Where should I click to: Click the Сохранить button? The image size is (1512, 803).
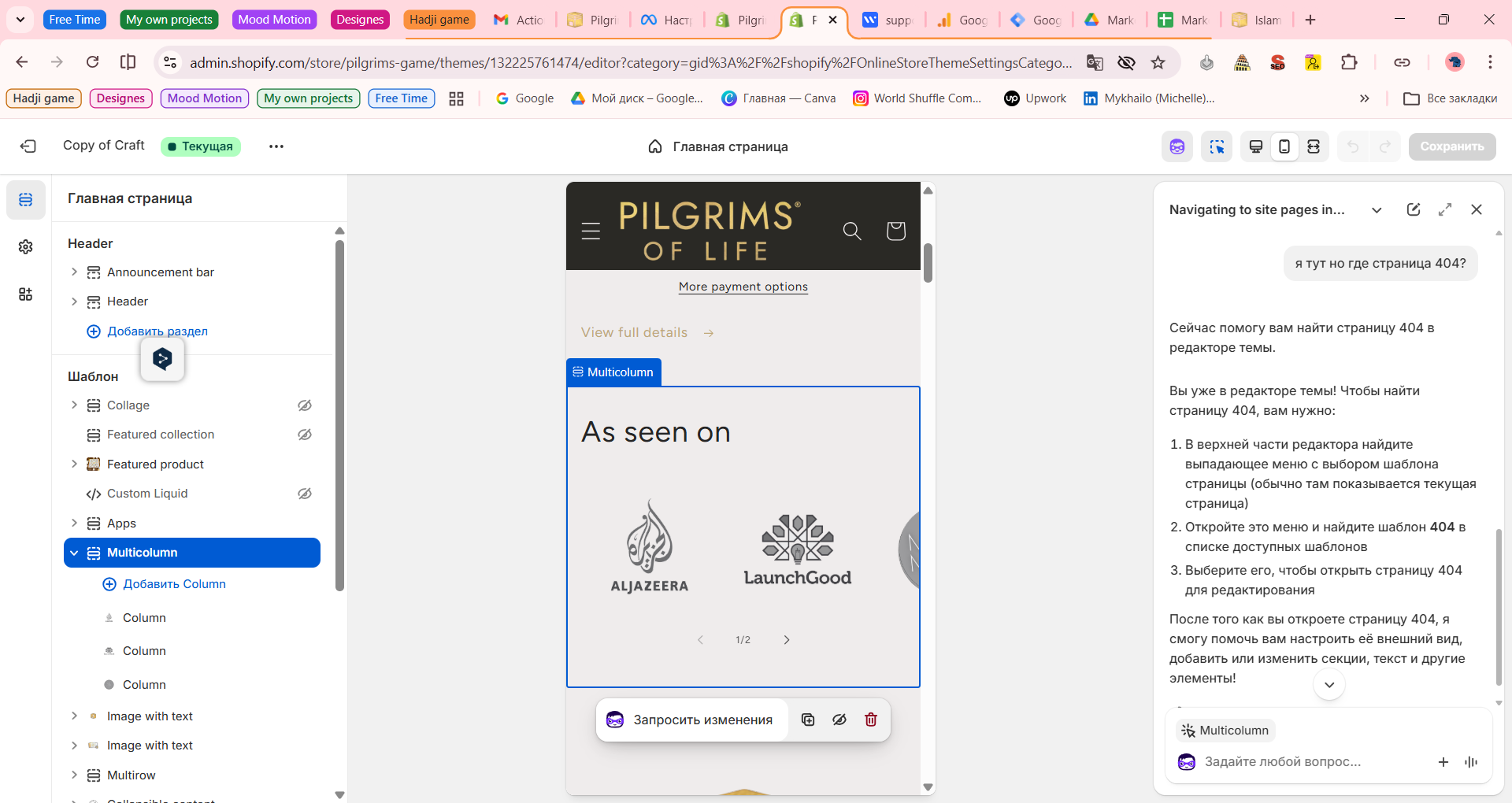point(1451,146)
